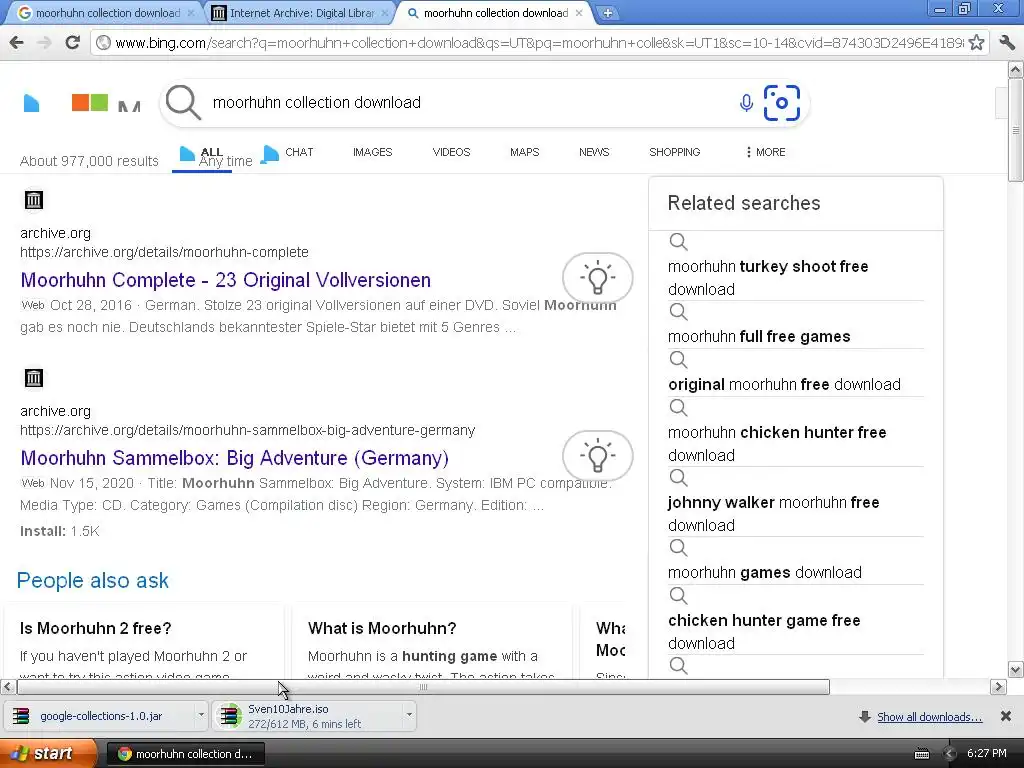Click the horizontal scrollbar right arrow
The height and width of the screenshot is (768, 1024).
(998, 686)
